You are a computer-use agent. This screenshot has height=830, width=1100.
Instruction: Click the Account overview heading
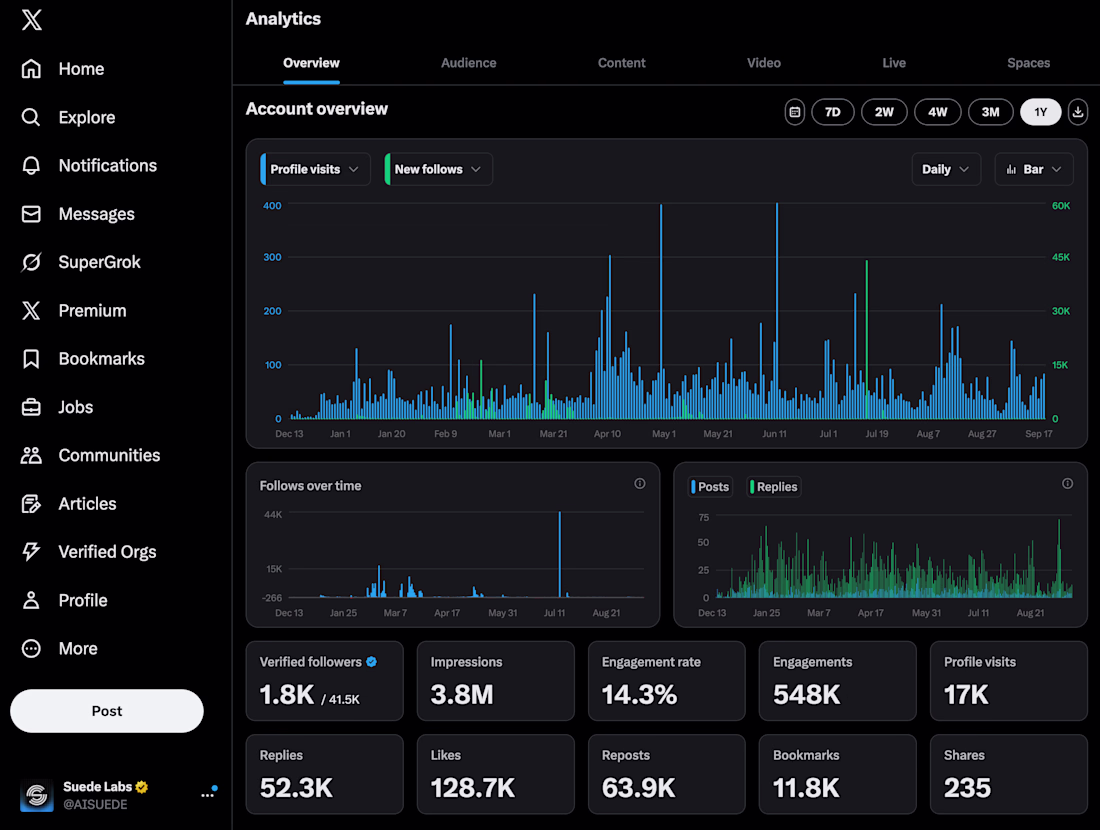316,109
